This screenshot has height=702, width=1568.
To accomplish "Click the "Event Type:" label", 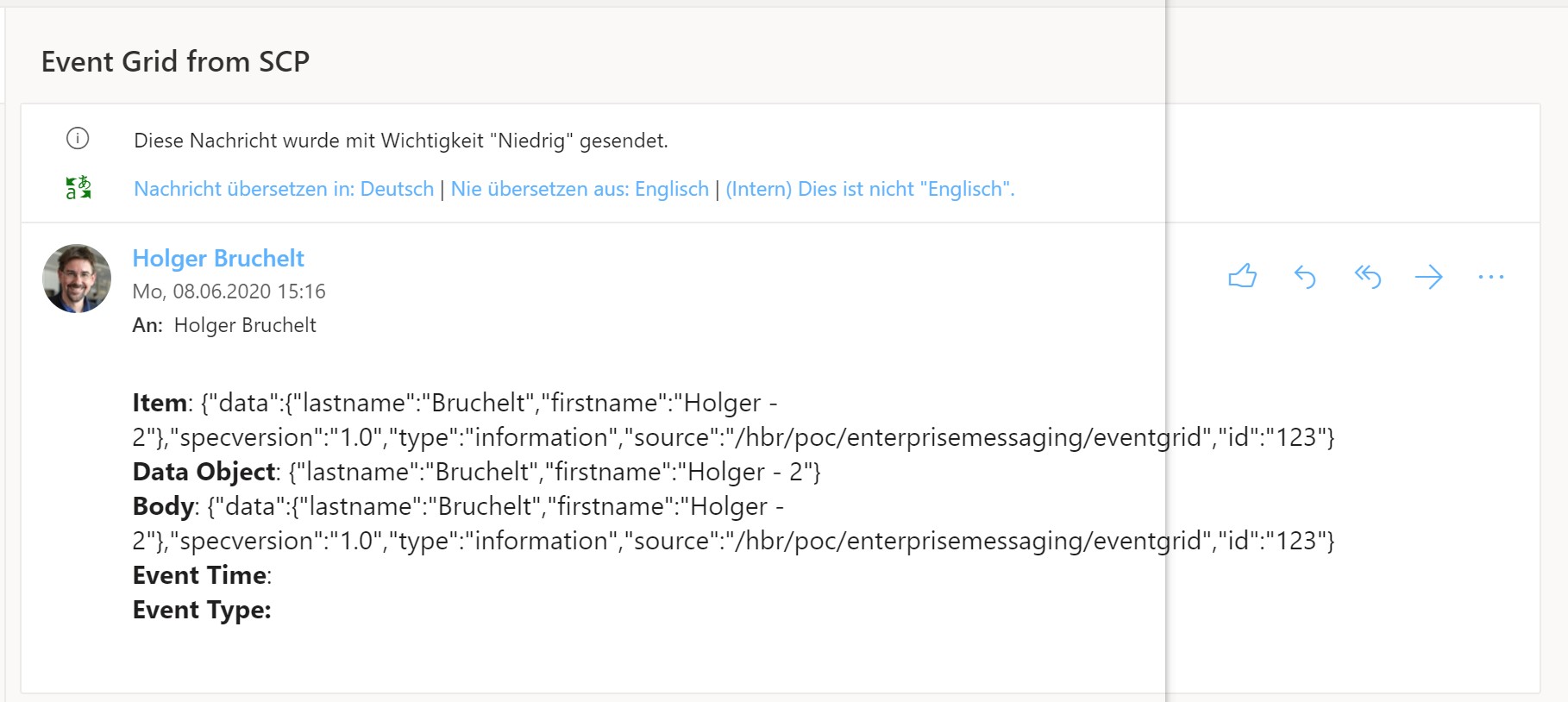I will coord(202,610).
